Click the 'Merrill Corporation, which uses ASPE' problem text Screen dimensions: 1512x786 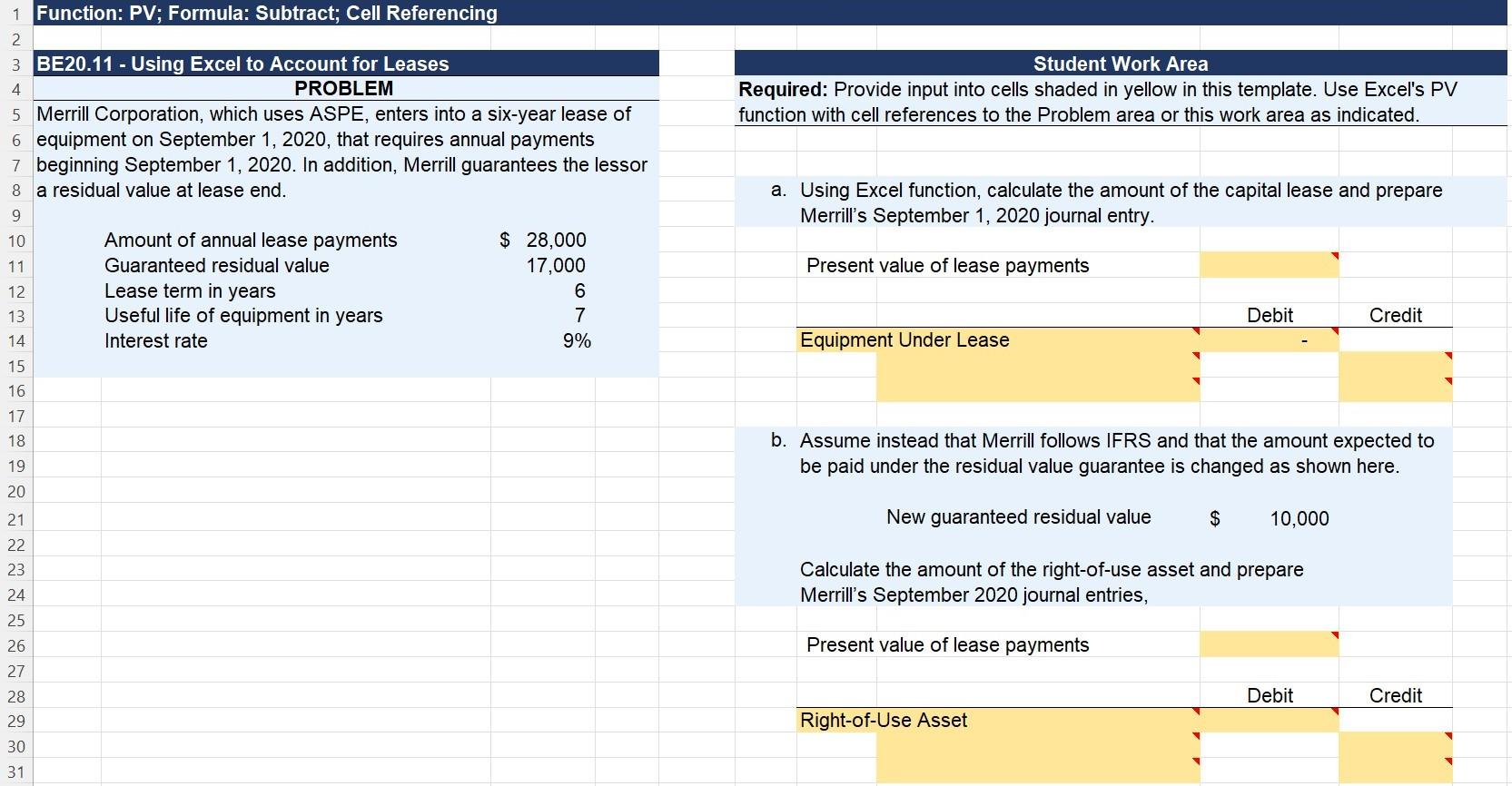203,113
